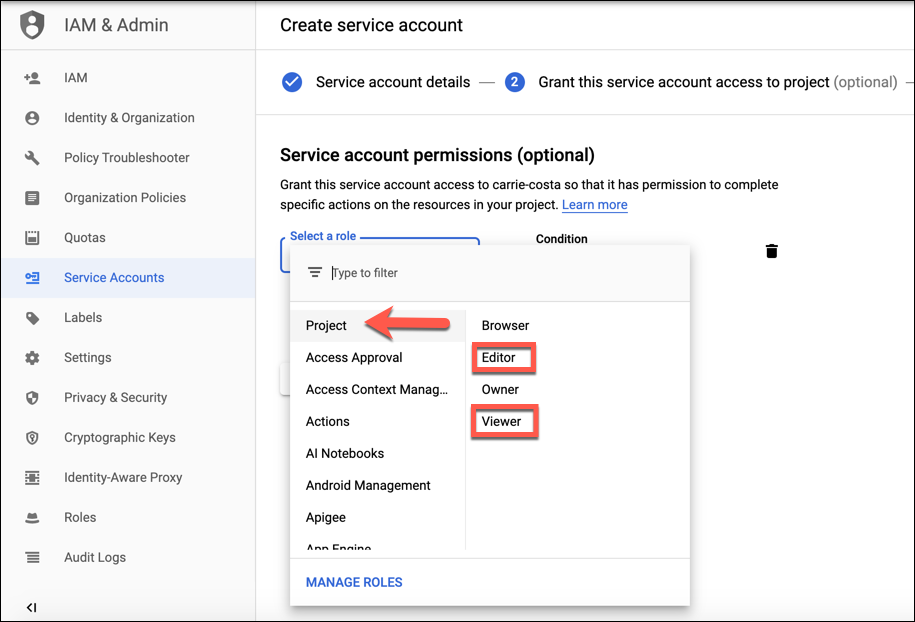Click the IAM & Admin shield logo
The height and width of the screenshot is (622, 915).
[32, 25]
